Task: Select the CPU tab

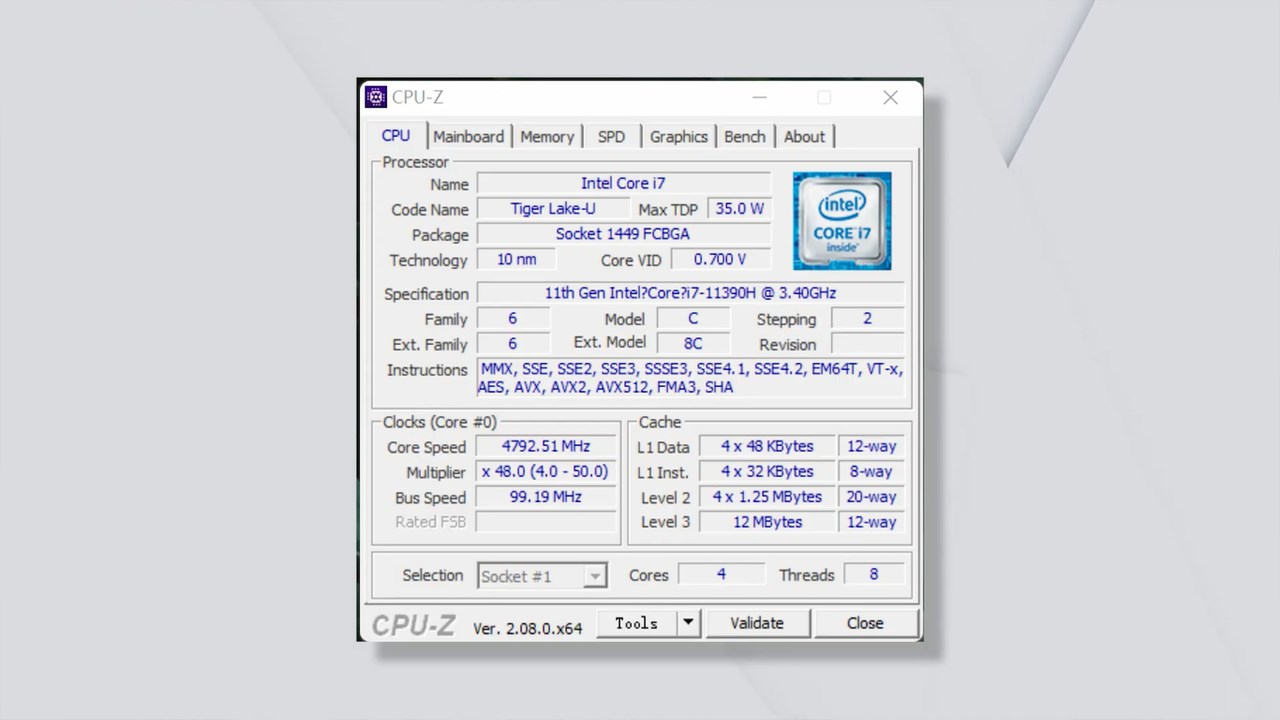Action: click(396, 135)
